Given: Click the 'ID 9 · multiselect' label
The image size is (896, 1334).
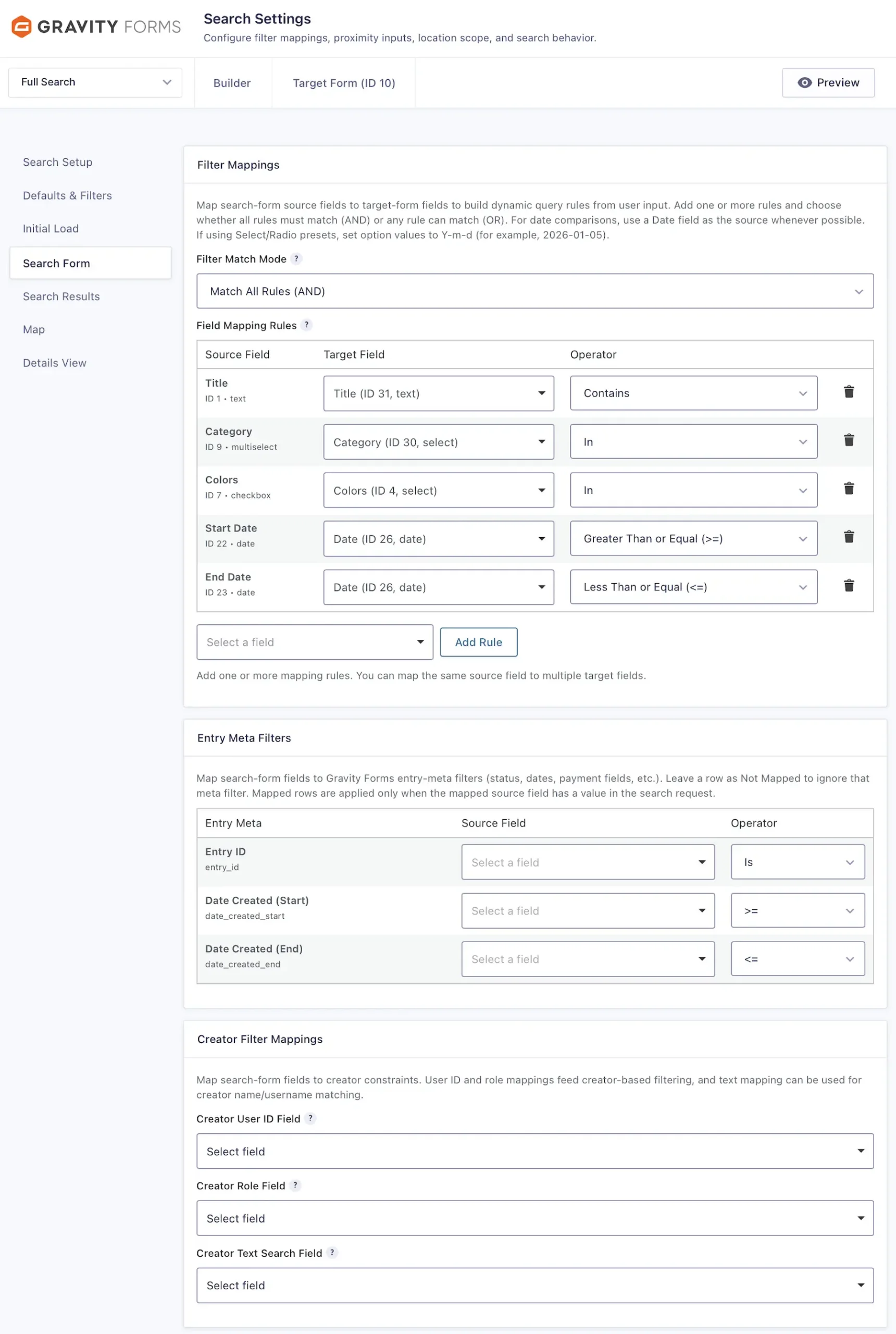Looking at the screenshot, I should (241, 447).
